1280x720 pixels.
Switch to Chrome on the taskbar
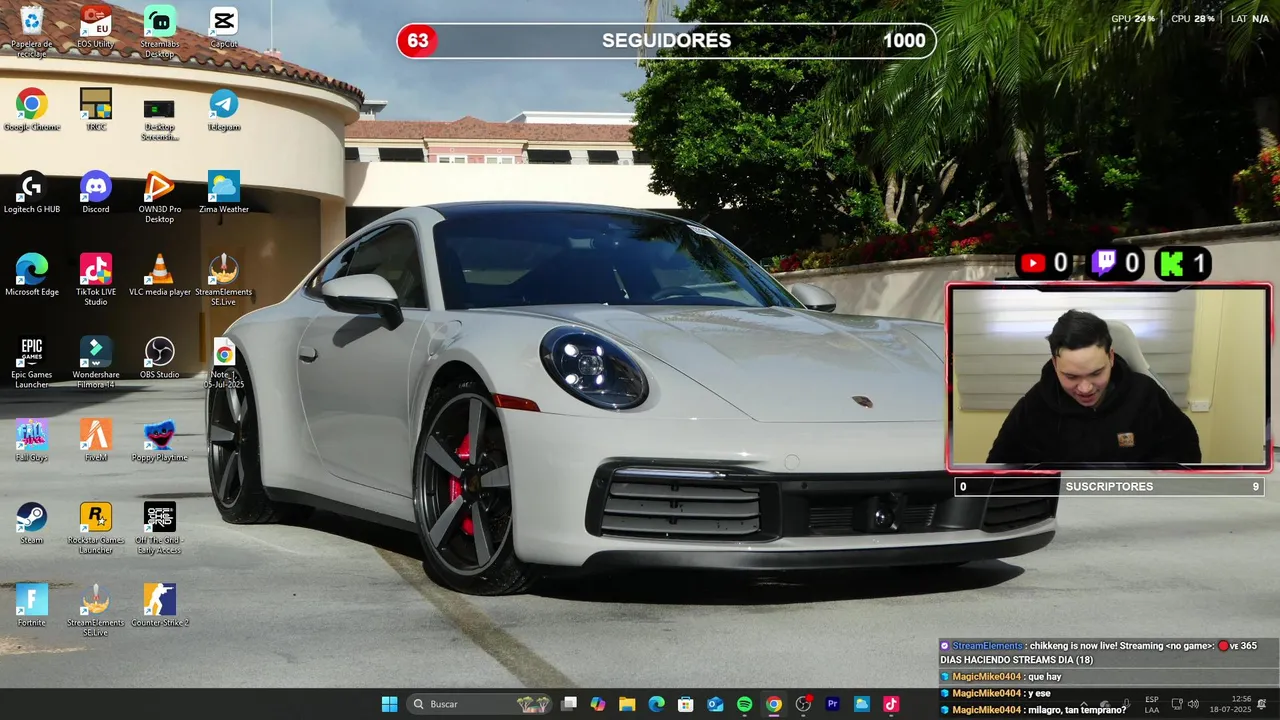click(x=774, y=704)
